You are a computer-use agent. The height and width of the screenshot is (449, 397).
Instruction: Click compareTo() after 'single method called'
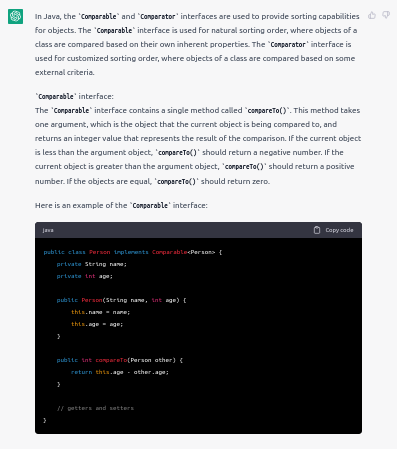point(267,110)
